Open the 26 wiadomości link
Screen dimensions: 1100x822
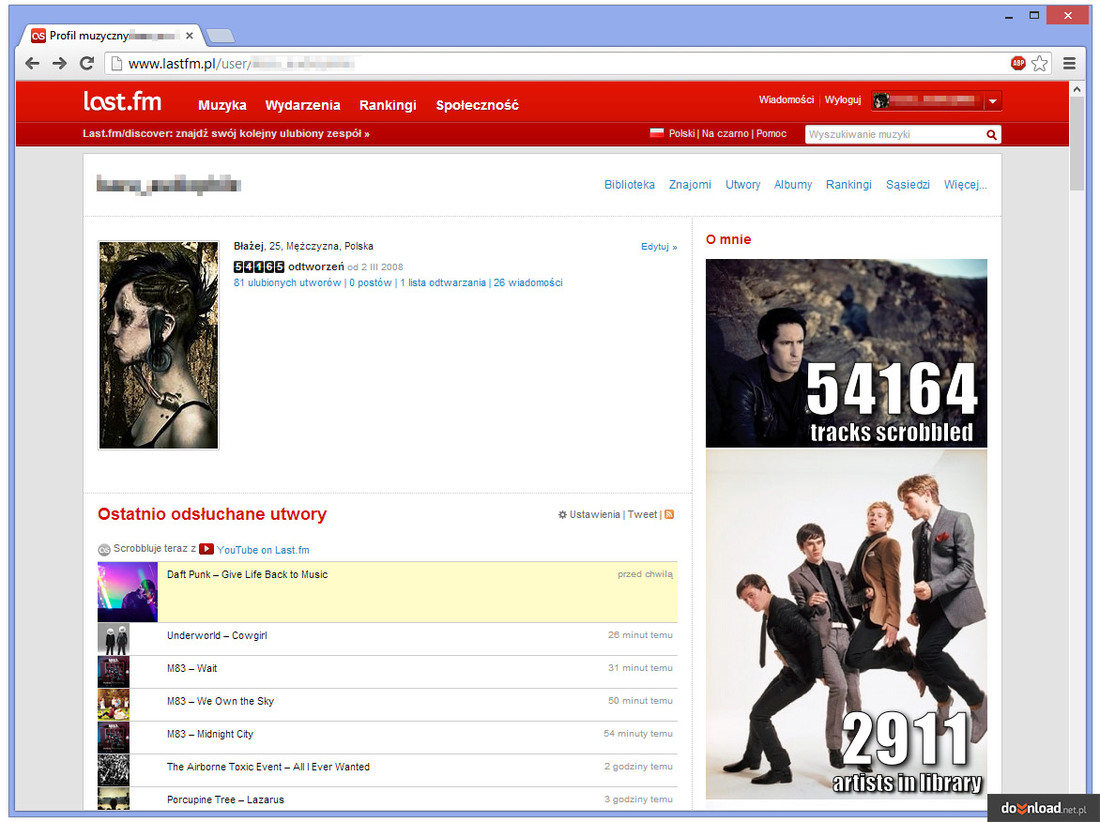(x=528, y=283)
